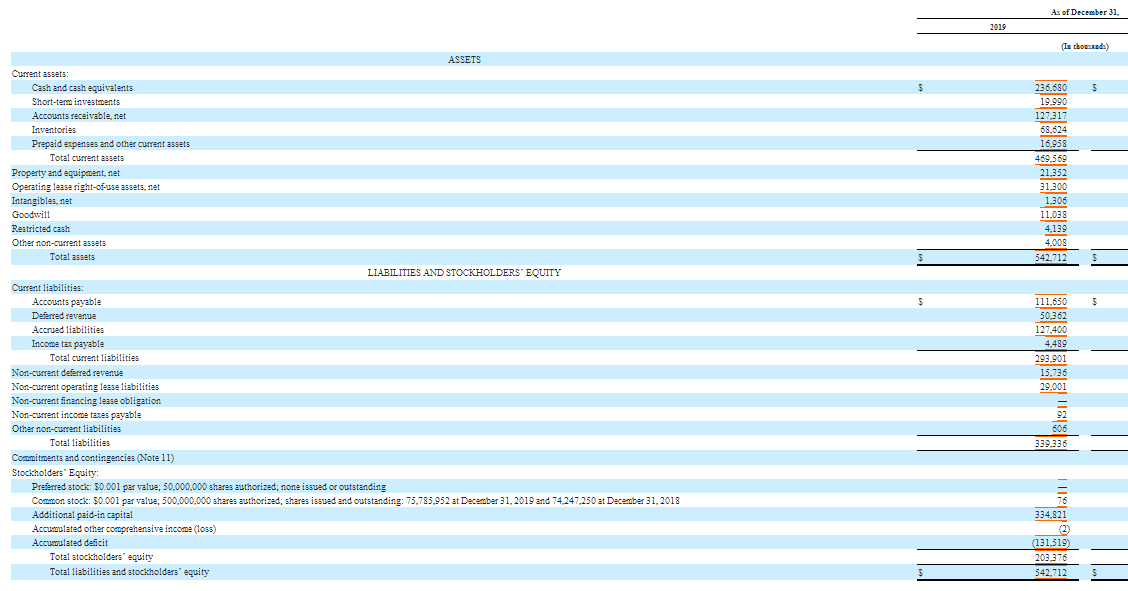Select 'Prepaid expenses and other current assets'

tap(111, 144)
